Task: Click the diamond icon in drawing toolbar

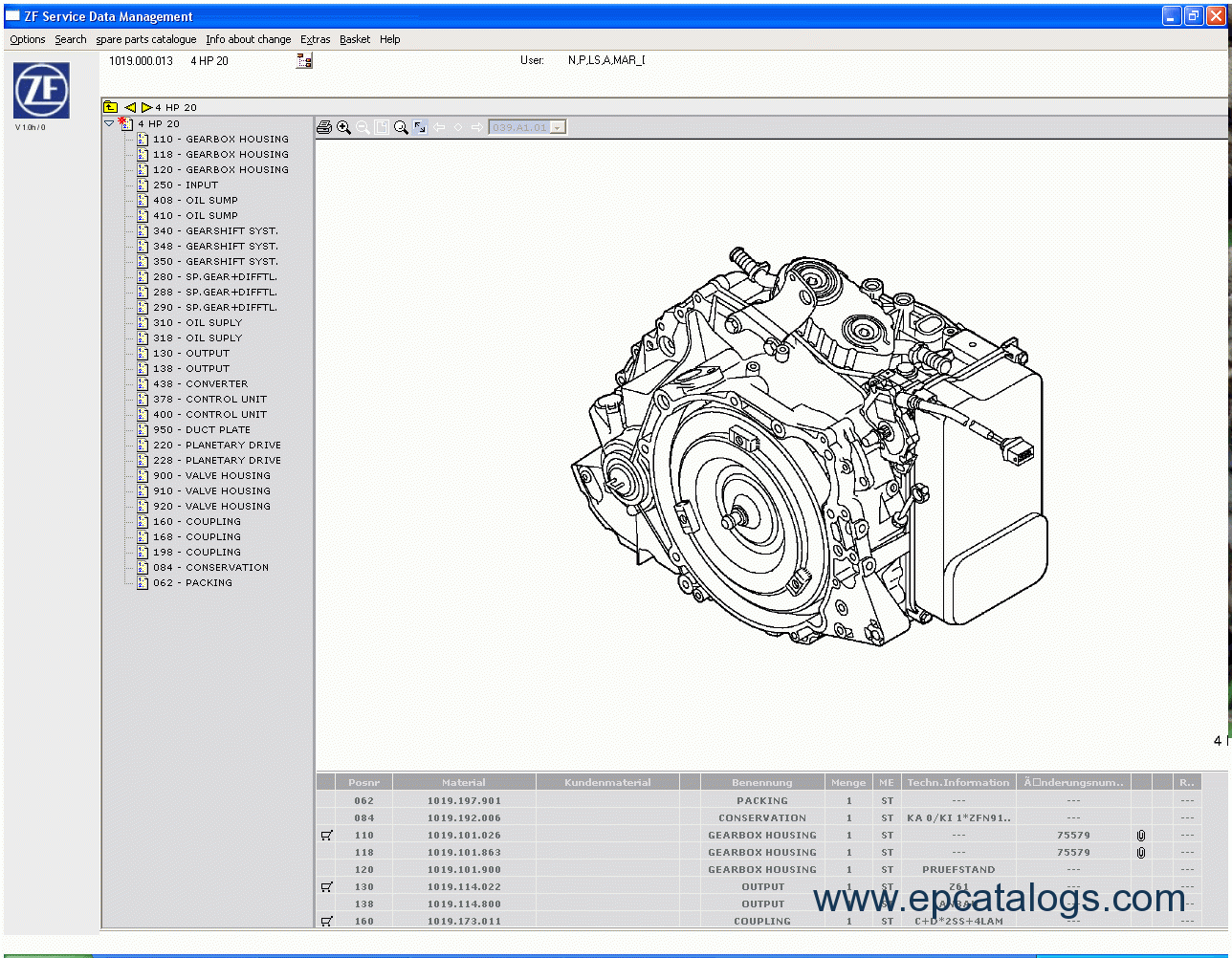Action: point(458,127)
